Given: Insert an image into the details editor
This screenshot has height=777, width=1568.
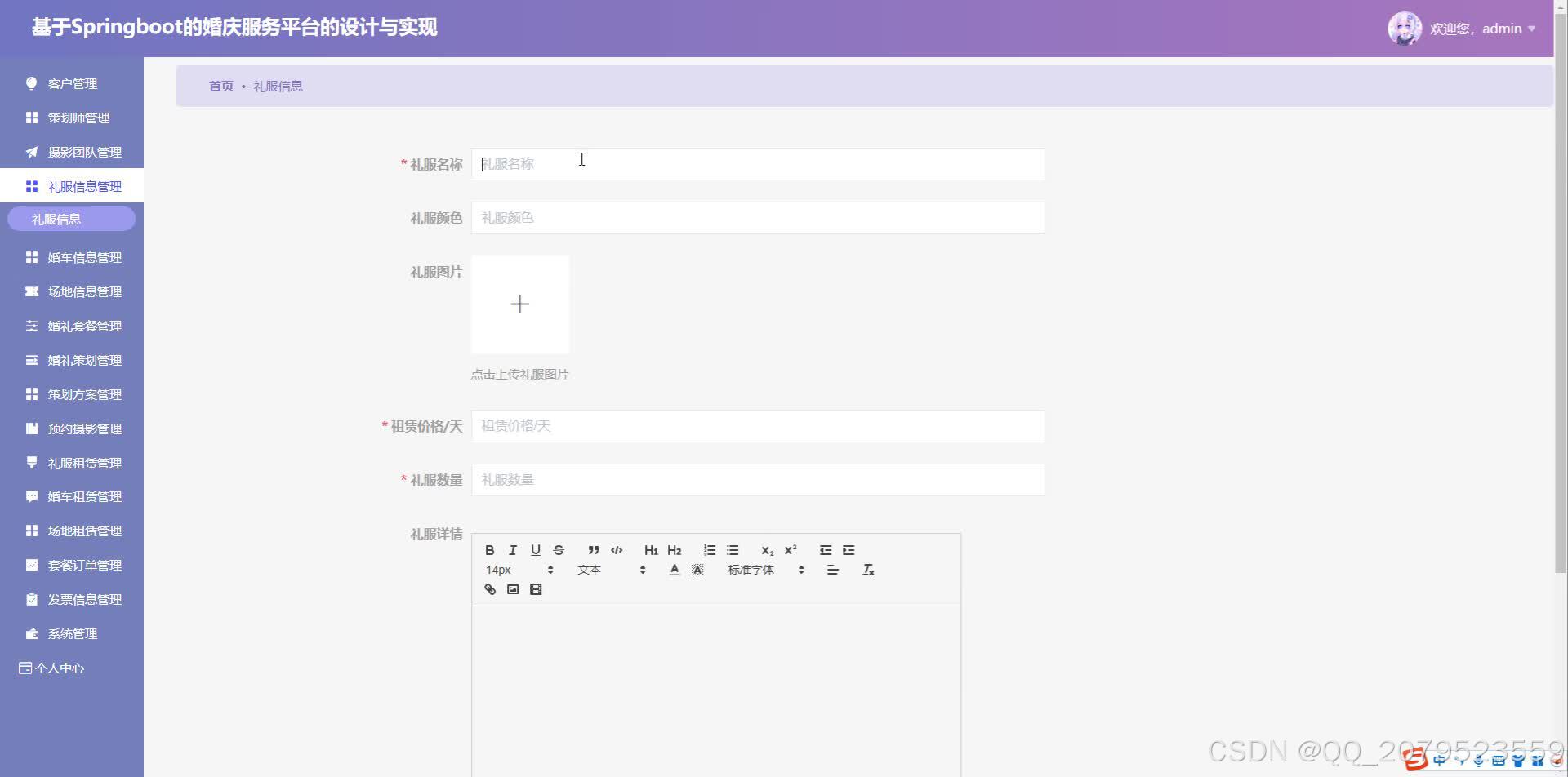Looking at the screenshot, I should 513,589.
